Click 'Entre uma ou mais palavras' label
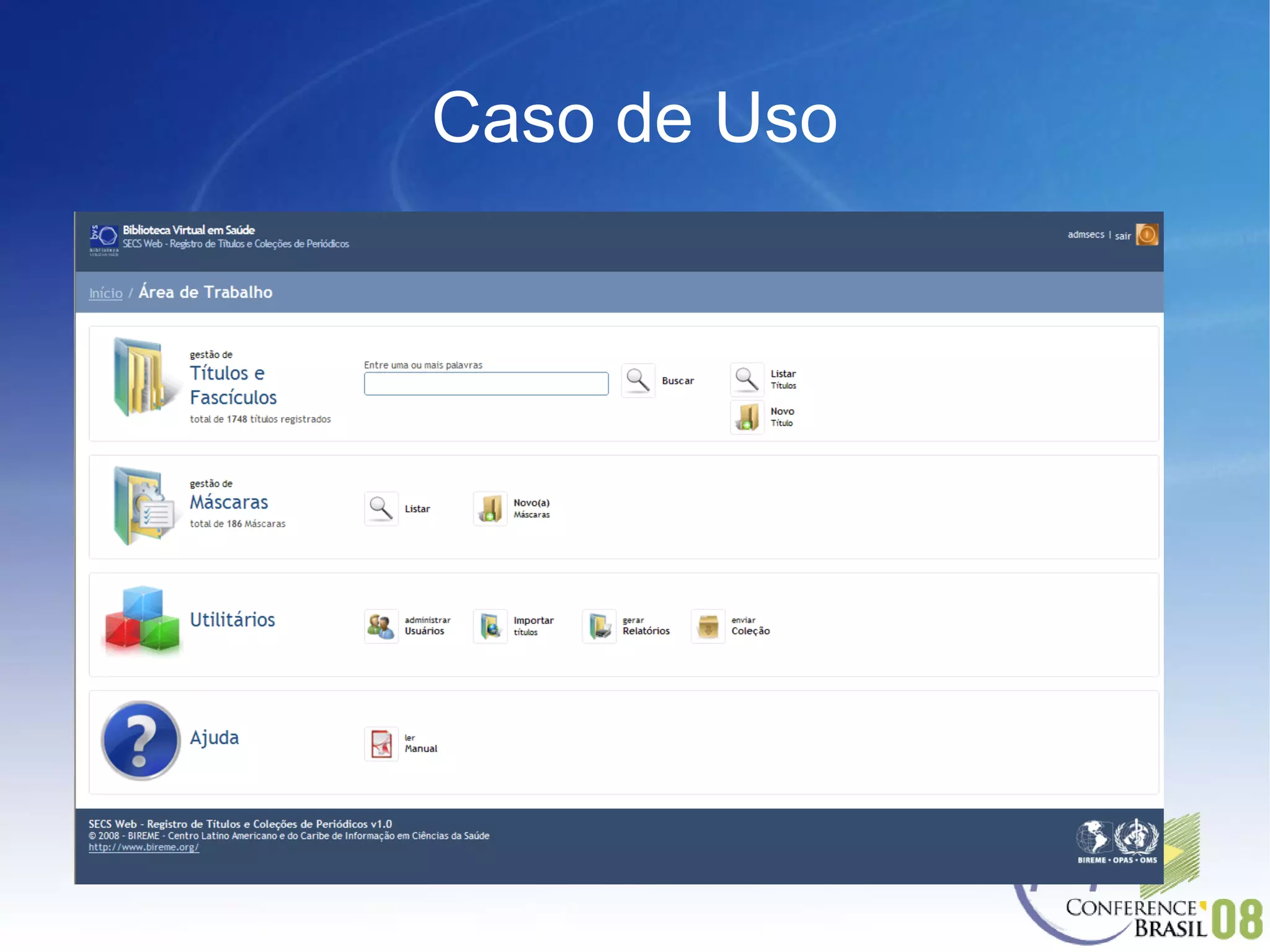 click(423, 365)
